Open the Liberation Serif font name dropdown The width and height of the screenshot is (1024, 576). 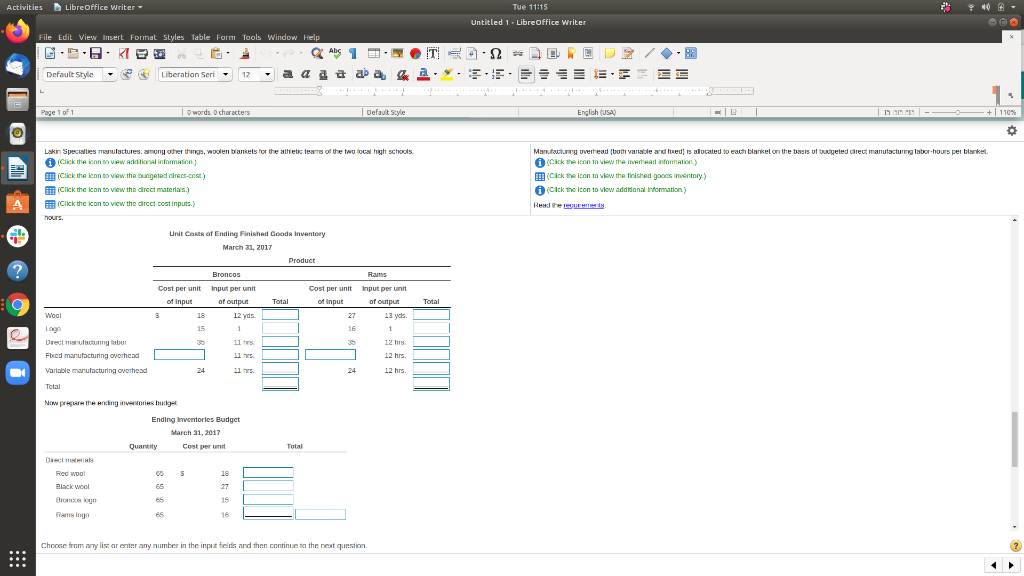225,74
